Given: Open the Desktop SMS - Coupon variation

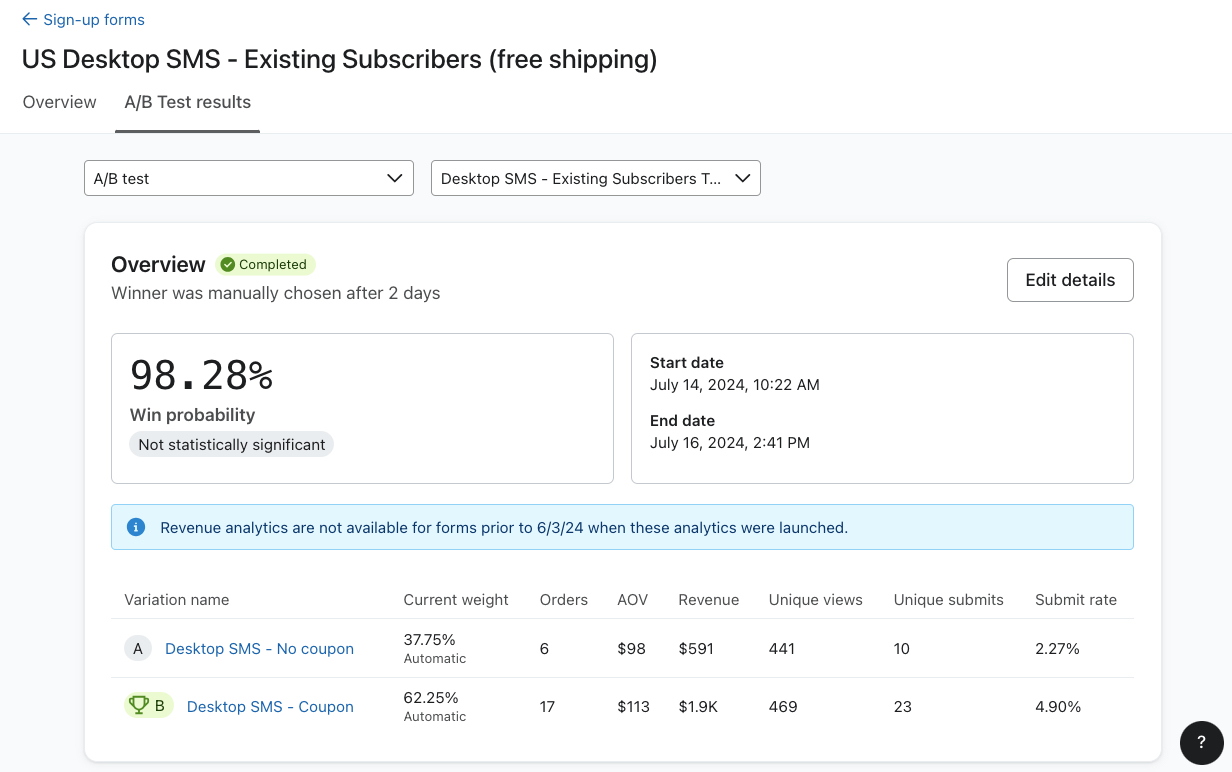Looking at the screenshot, I should (269, 706).
